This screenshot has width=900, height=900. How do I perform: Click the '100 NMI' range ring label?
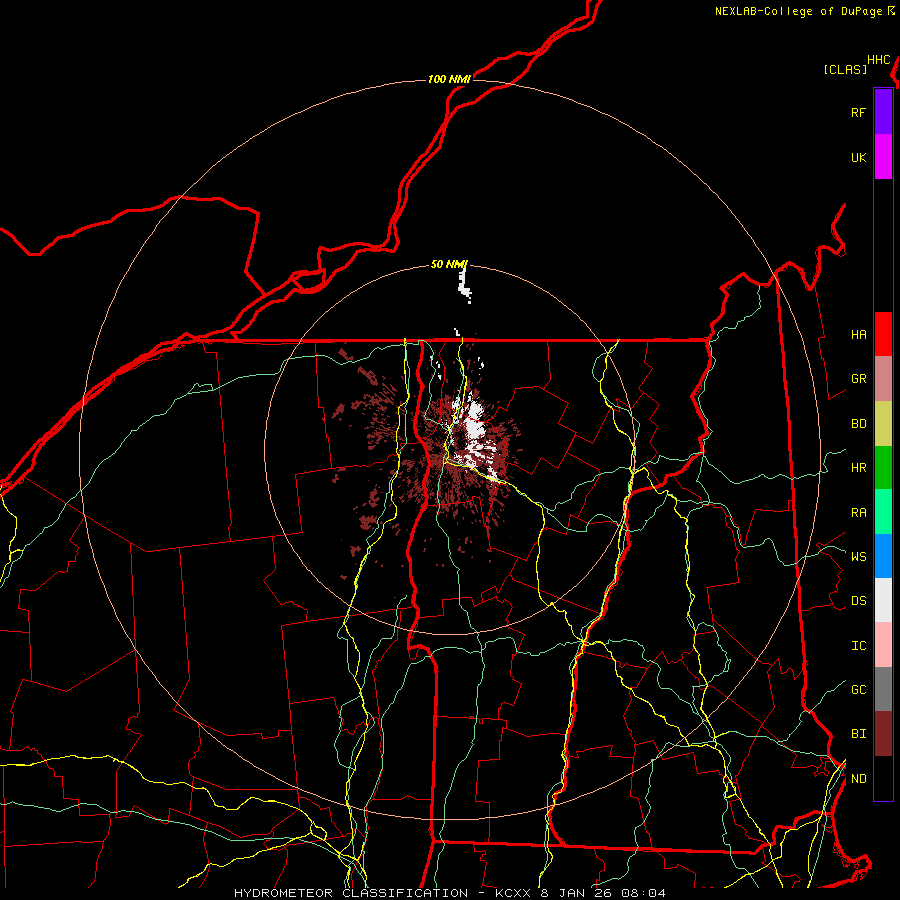[x=449, y=79]
